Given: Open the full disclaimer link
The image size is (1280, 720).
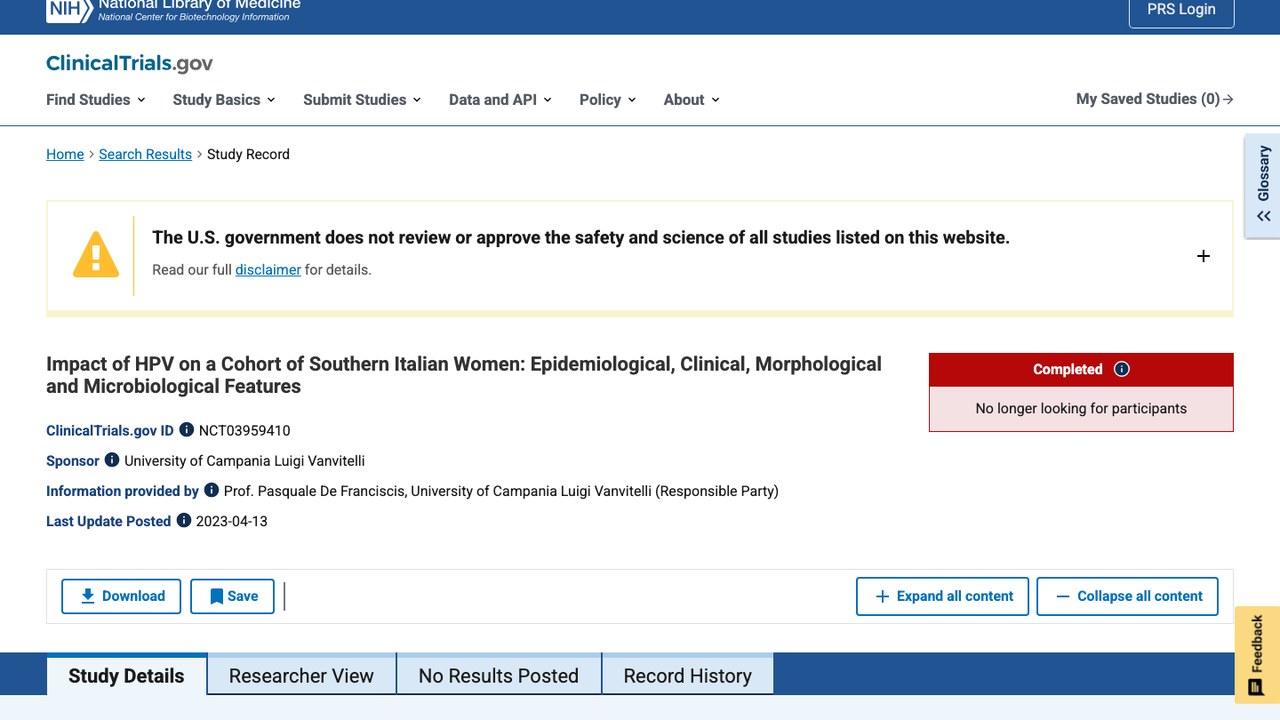Looking at the screenshot, I should [268, 270].
